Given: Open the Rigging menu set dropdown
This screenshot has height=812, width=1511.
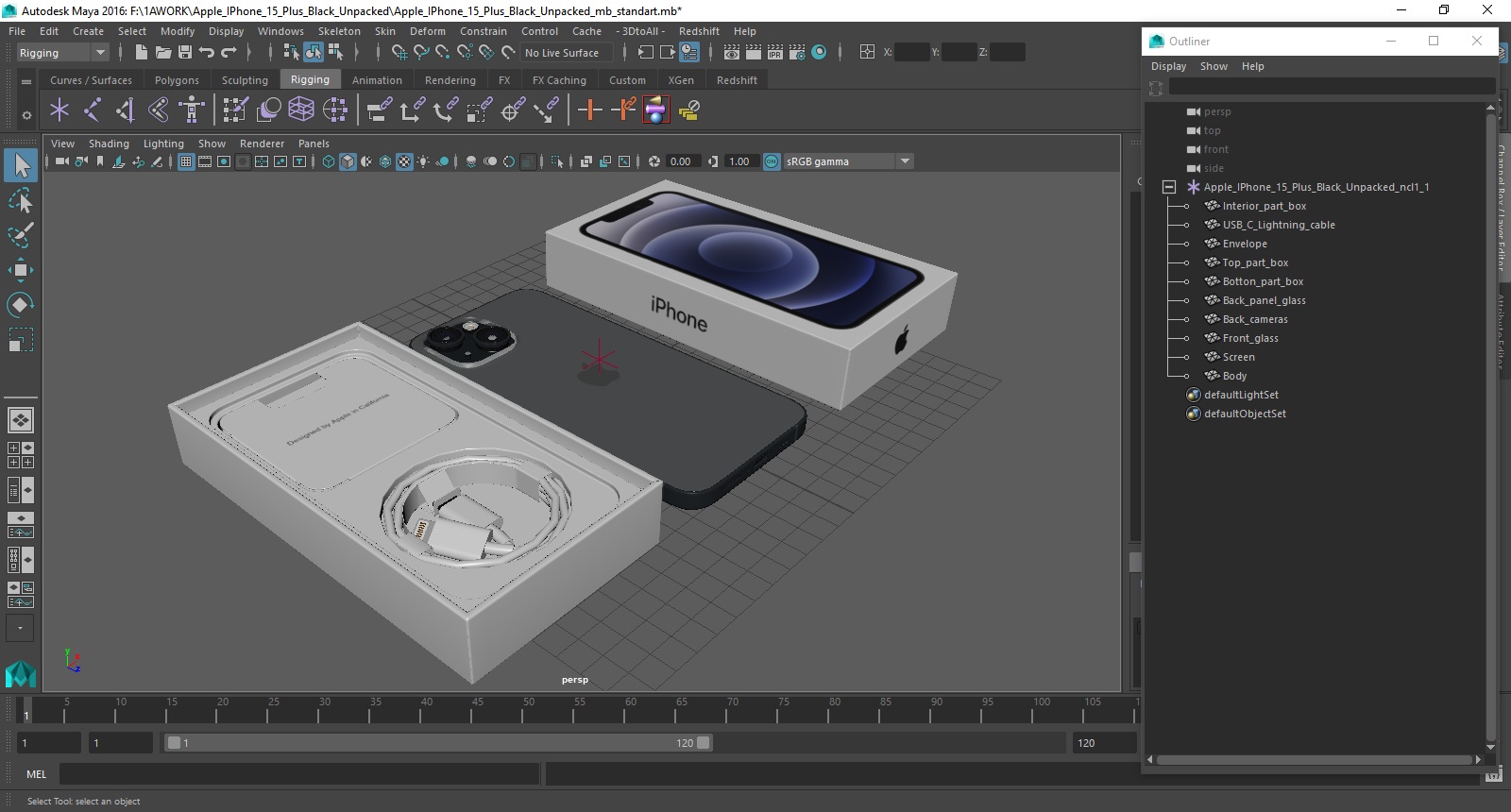Looking at the screenshot, I should tap(62, 53).
